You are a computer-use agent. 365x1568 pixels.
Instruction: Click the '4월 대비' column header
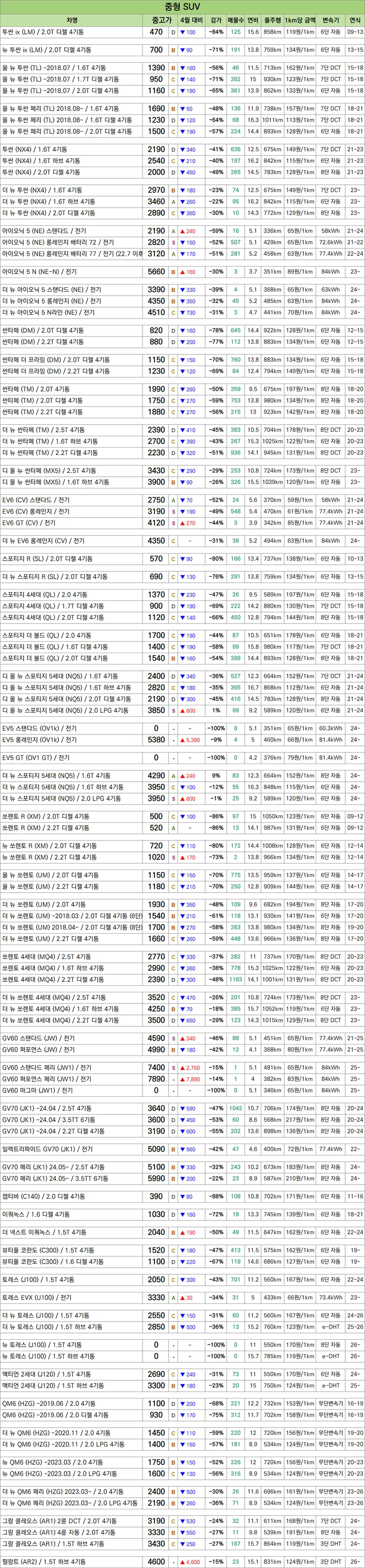[x=192, y=20]
